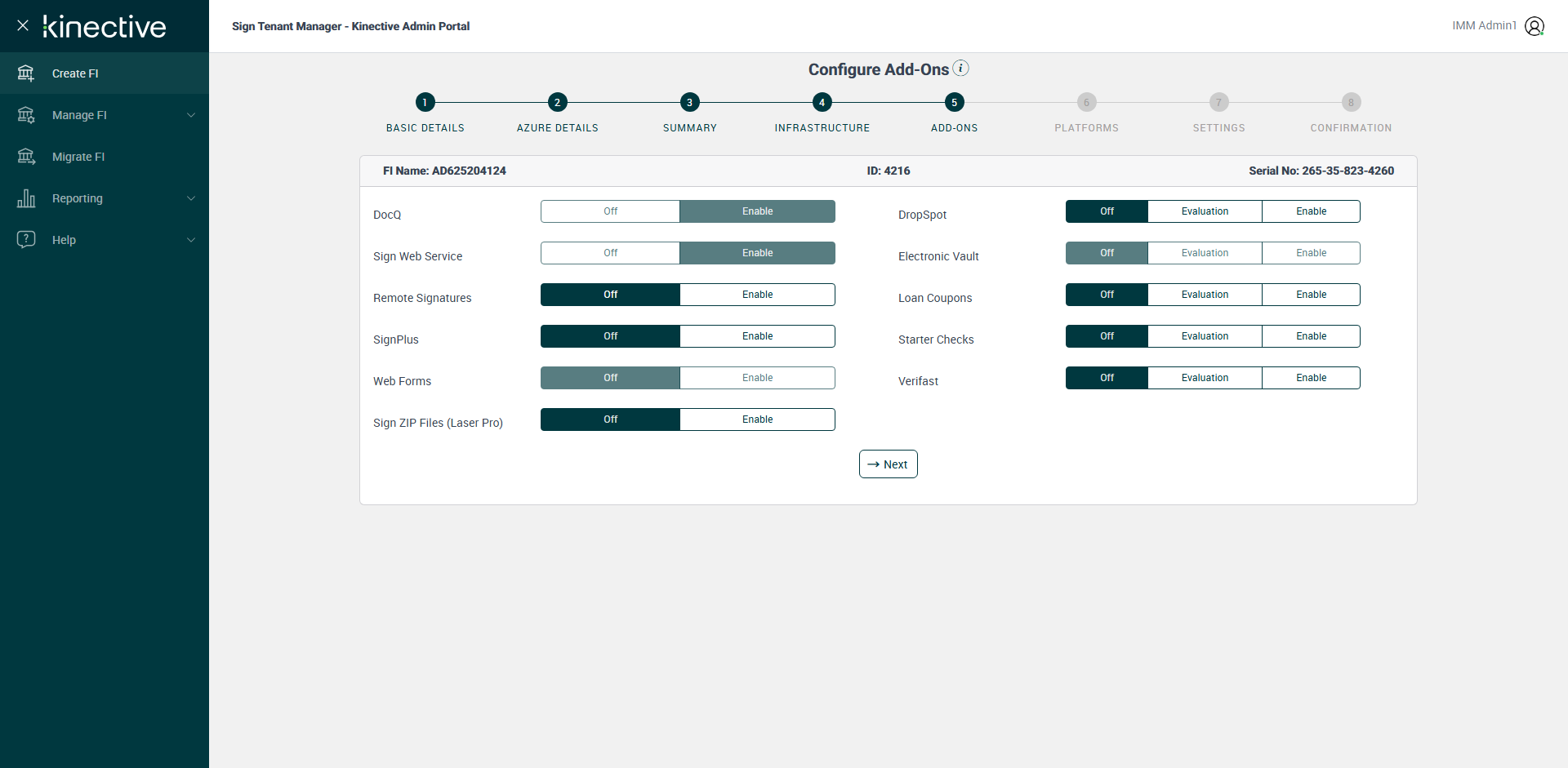1568x768 pixels.
Task: Set Loan Coupons to Evaluation
Action: tap(1205, 295)
